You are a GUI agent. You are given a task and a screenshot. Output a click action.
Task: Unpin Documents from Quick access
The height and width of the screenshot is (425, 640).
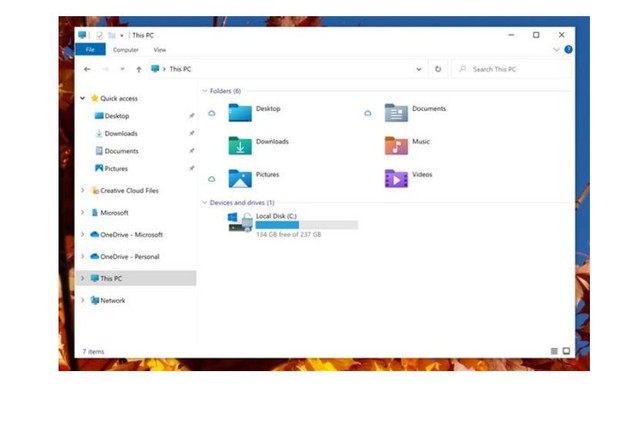(x=191, y=151)
